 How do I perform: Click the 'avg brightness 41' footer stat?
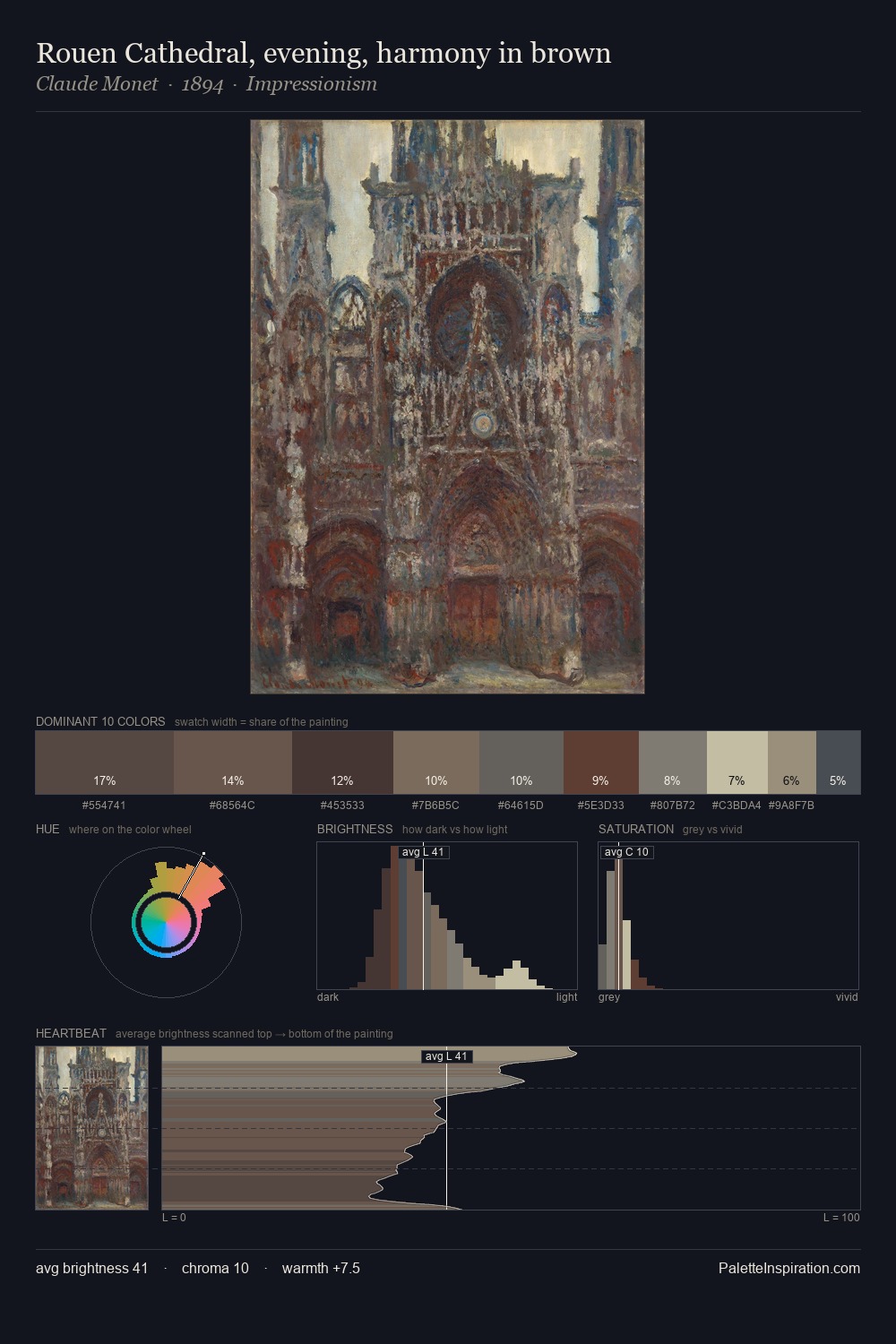pyautogui.click(x=92, y=1268)
